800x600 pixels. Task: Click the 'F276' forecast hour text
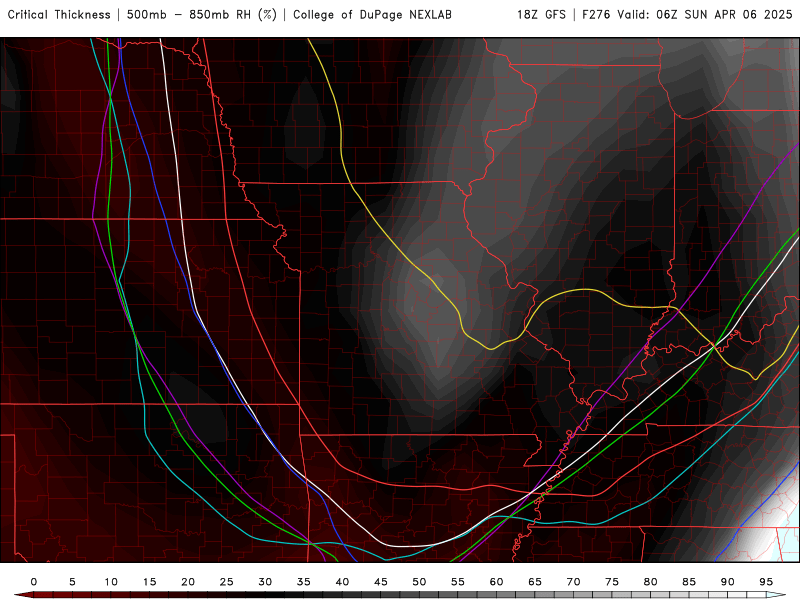[597, 15]
